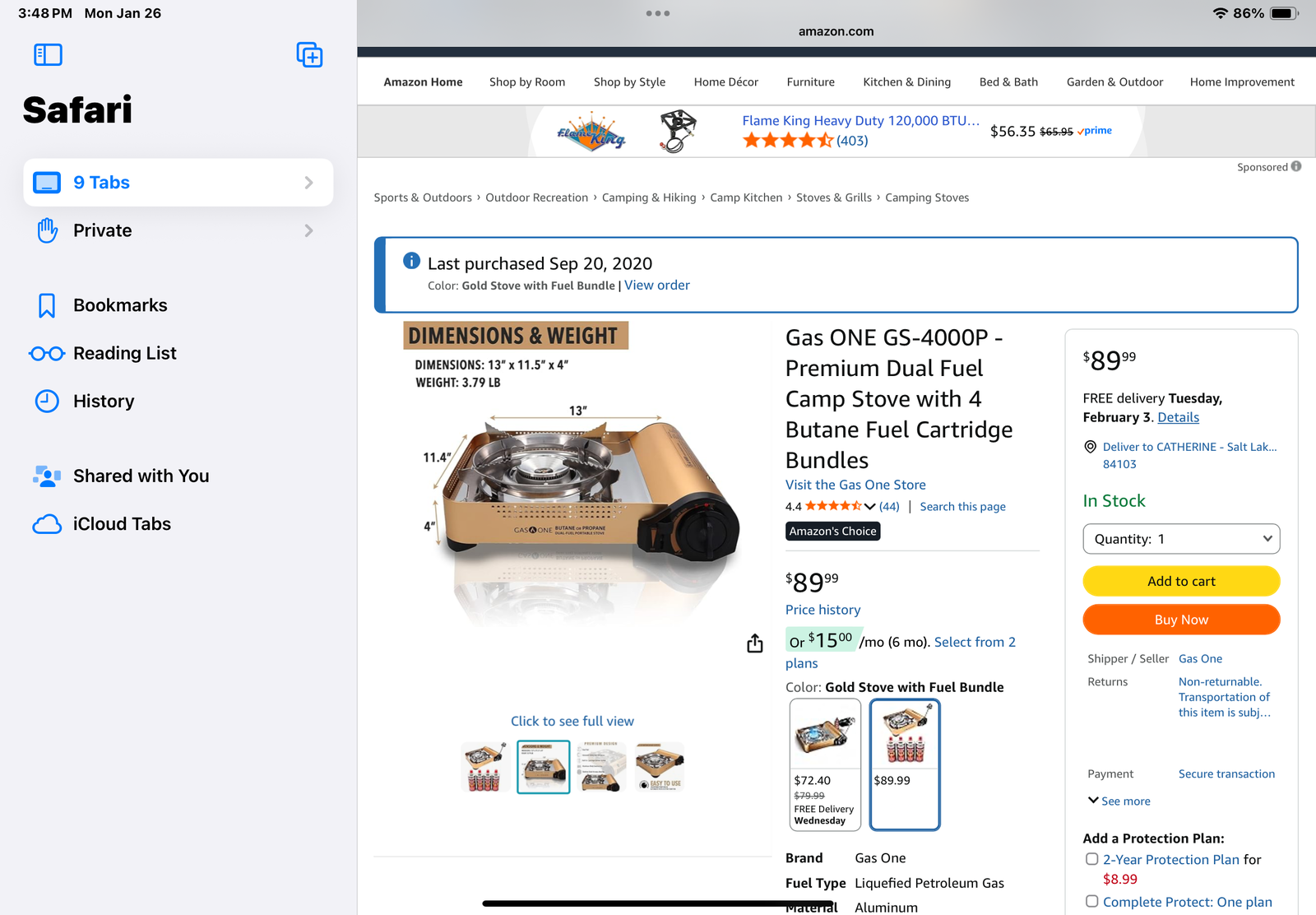
Task: Open the Price history link
Action: click(x=822, y=610)
